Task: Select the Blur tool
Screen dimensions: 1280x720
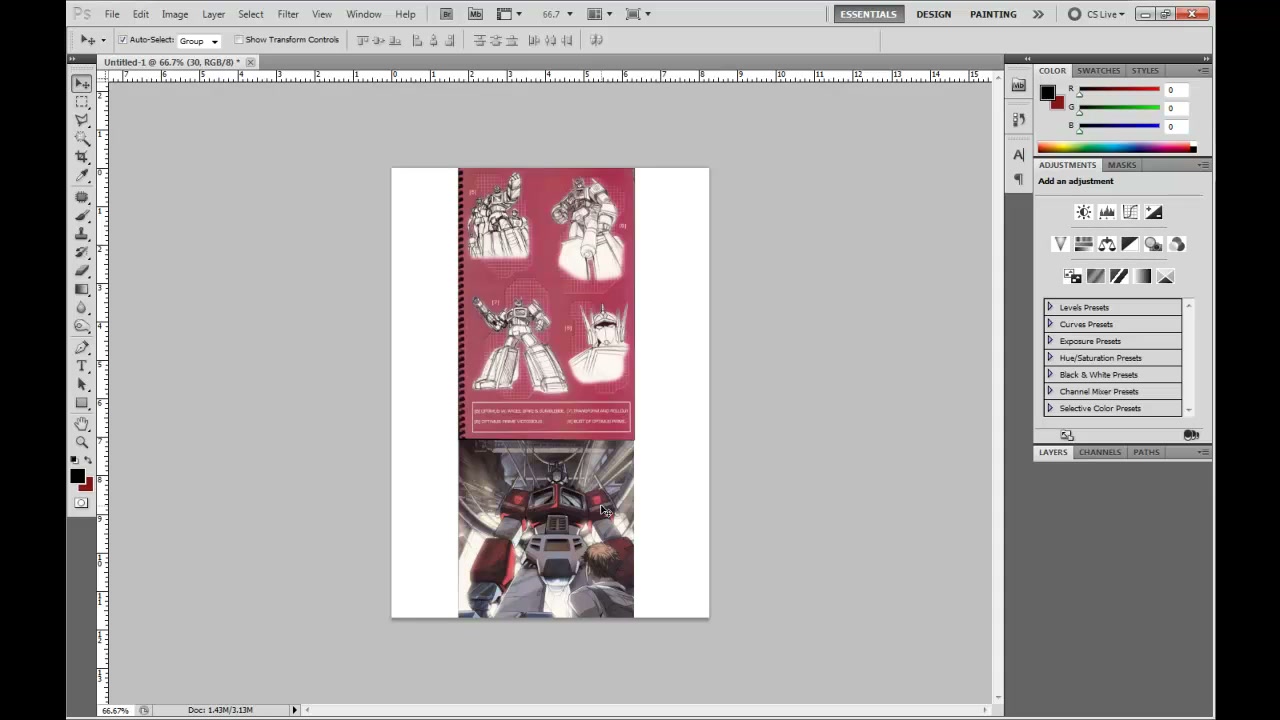Action: click(82, 308)
